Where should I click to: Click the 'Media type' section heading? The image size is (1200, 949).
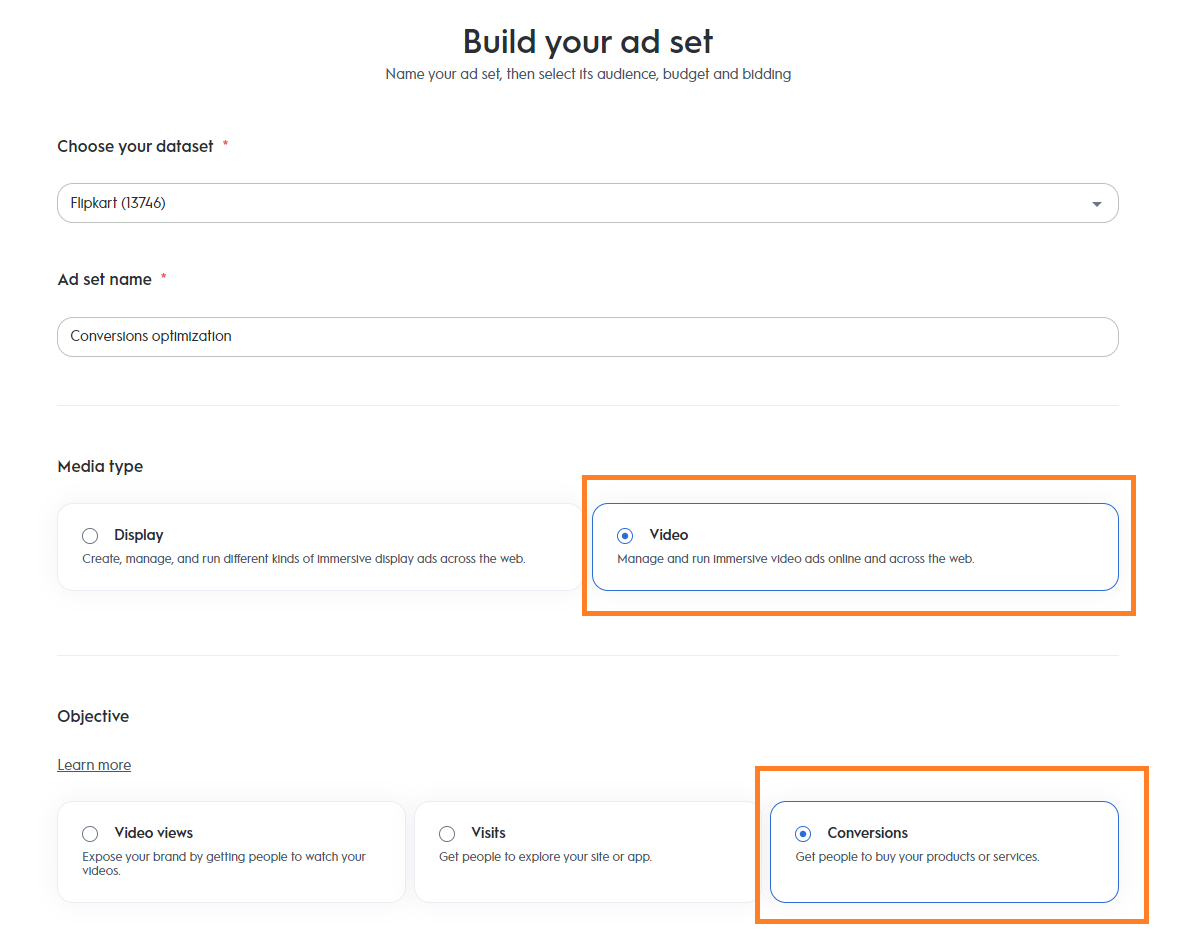(100, 467)
